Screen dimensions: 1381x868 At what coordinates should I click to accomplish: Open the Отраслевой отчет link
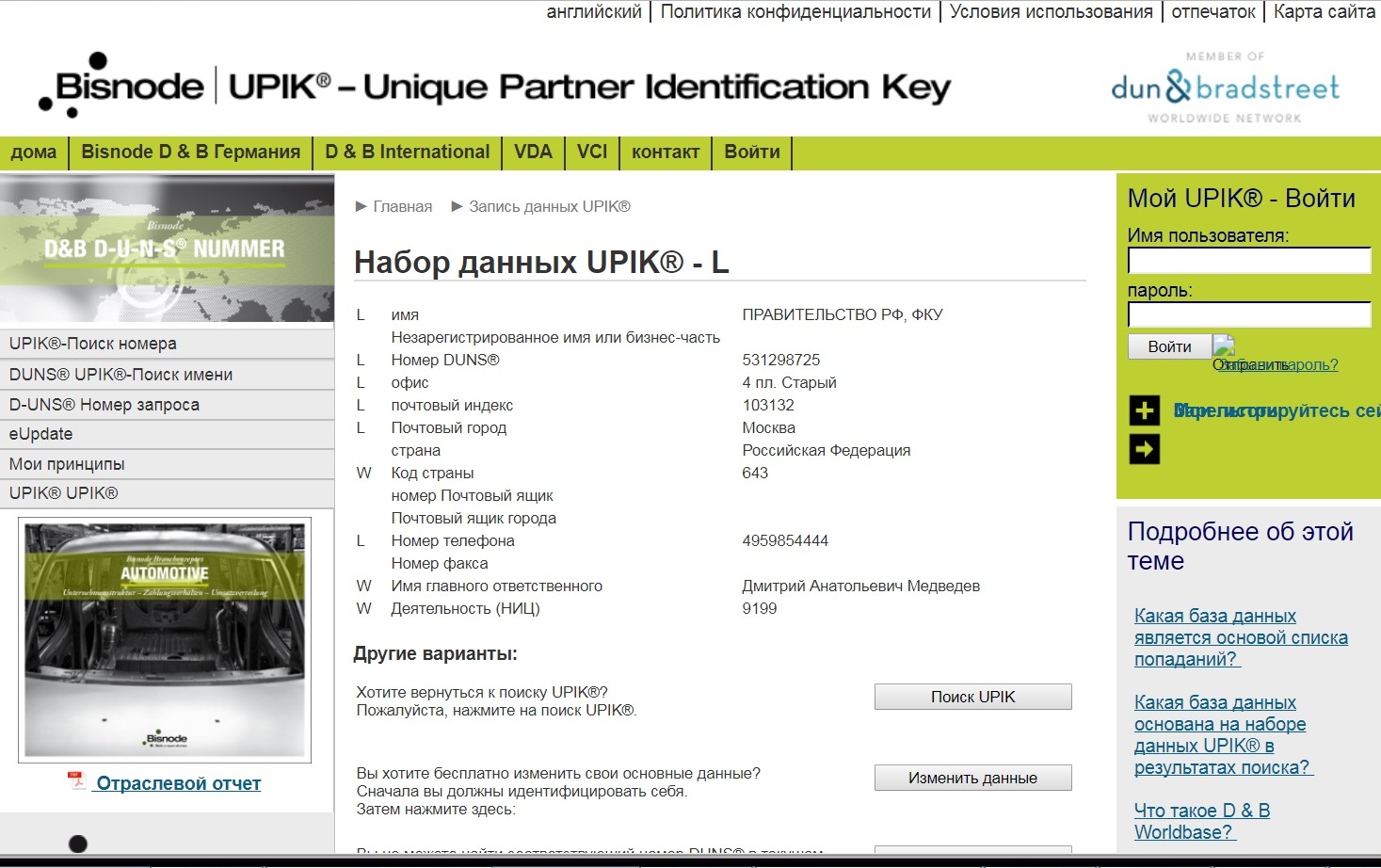[x=179, y=783]
